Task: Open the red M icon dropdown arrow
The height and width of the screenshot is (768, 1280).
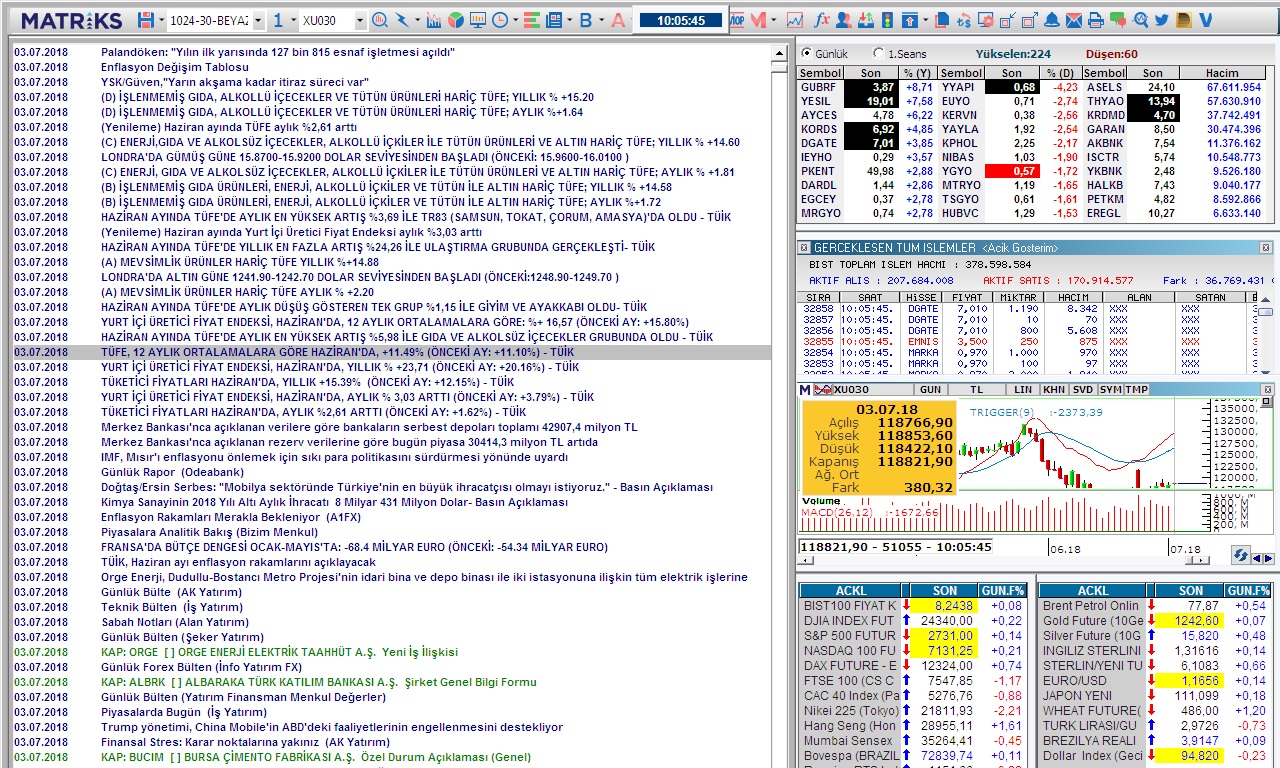Action: pyautogui.click(x=773, y=20)
